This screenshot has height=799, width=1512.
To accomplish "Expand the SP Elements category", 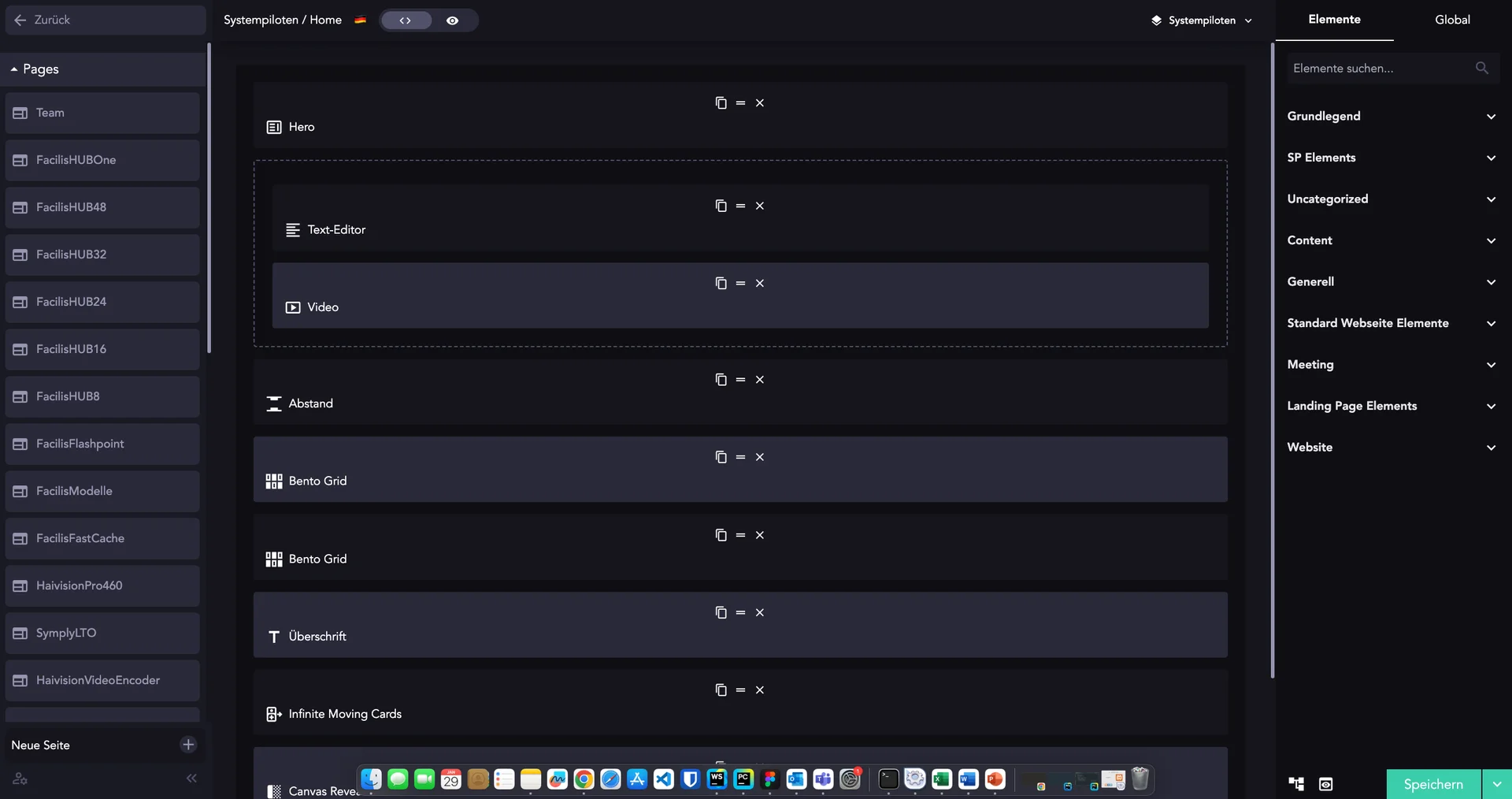I will 1392,158.
